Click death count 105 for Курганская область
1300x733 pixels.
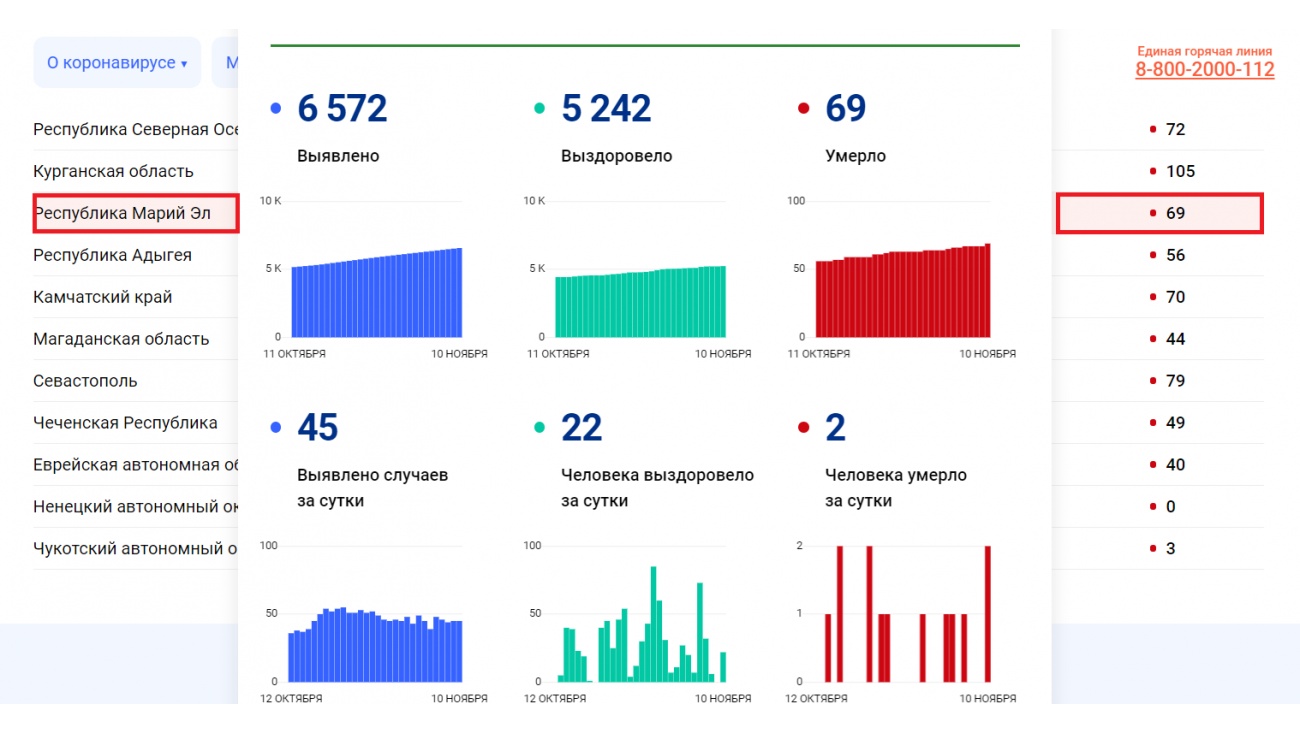(x=1180, y=171)
